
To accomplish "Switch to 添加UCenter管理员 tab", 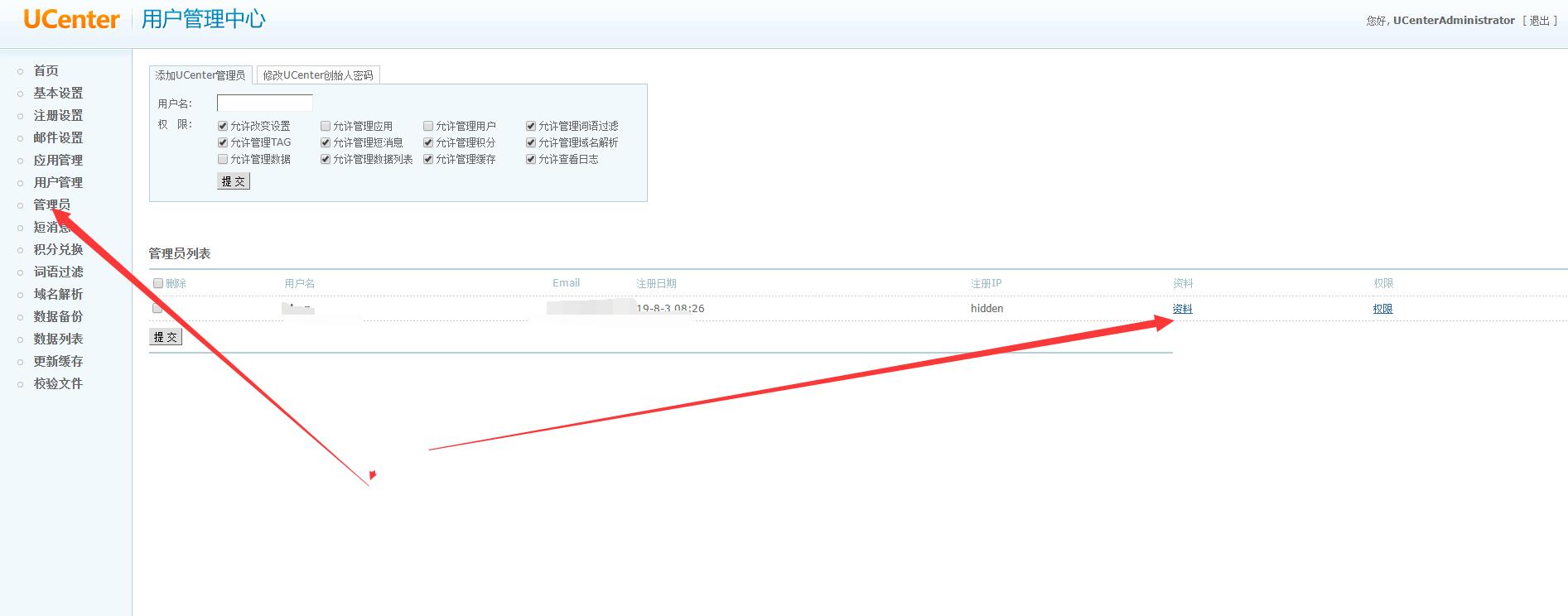I will [200, 75].
